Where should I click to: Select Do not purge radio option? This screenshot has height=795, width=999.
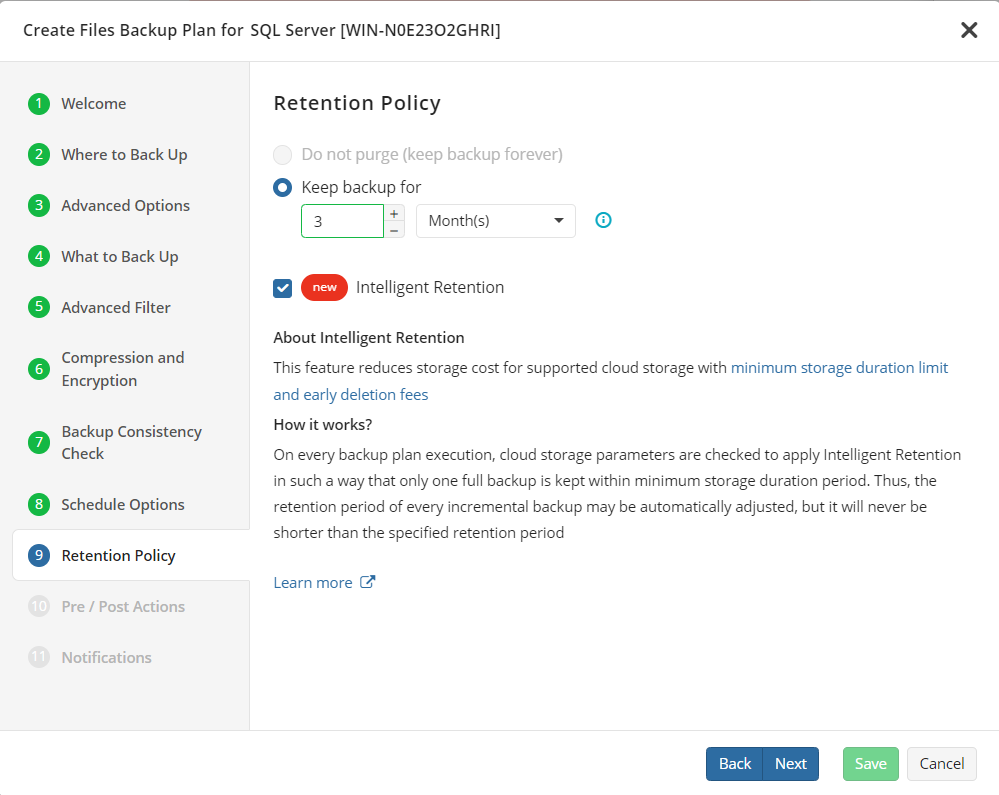(283, 154)
